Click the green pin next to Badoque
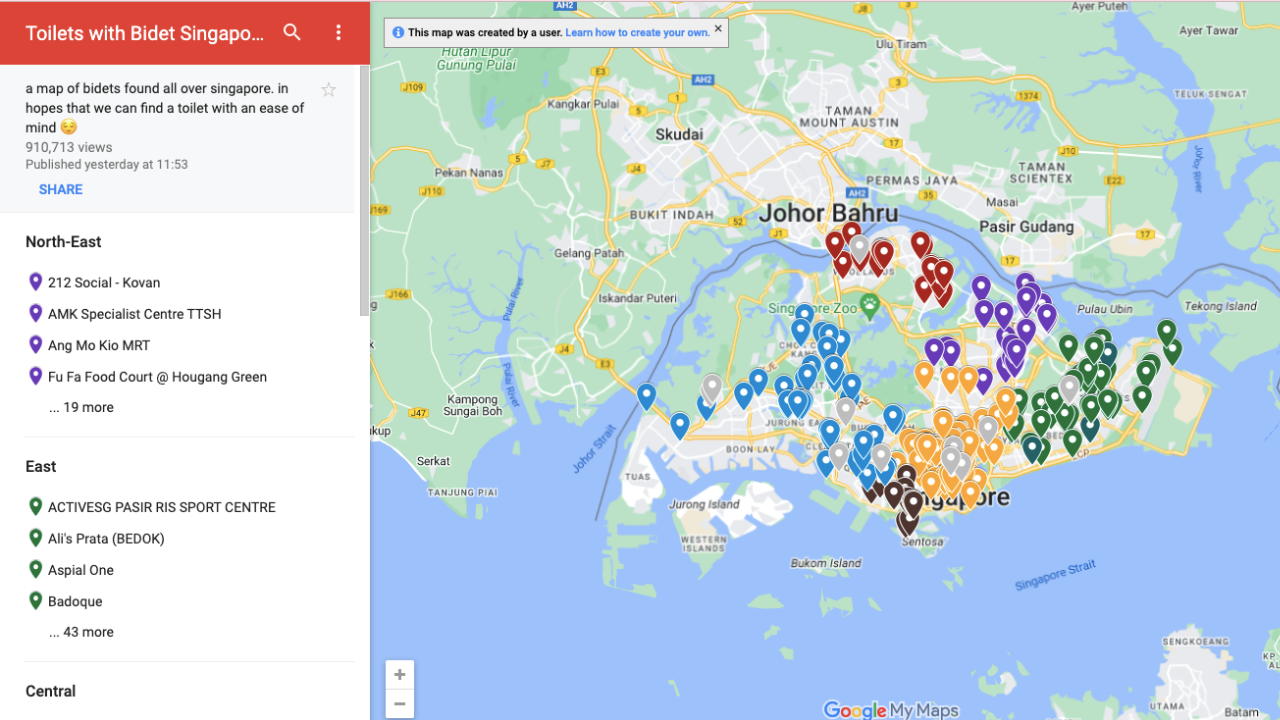This screenshot has width=1280, height=720. [36, 601]
